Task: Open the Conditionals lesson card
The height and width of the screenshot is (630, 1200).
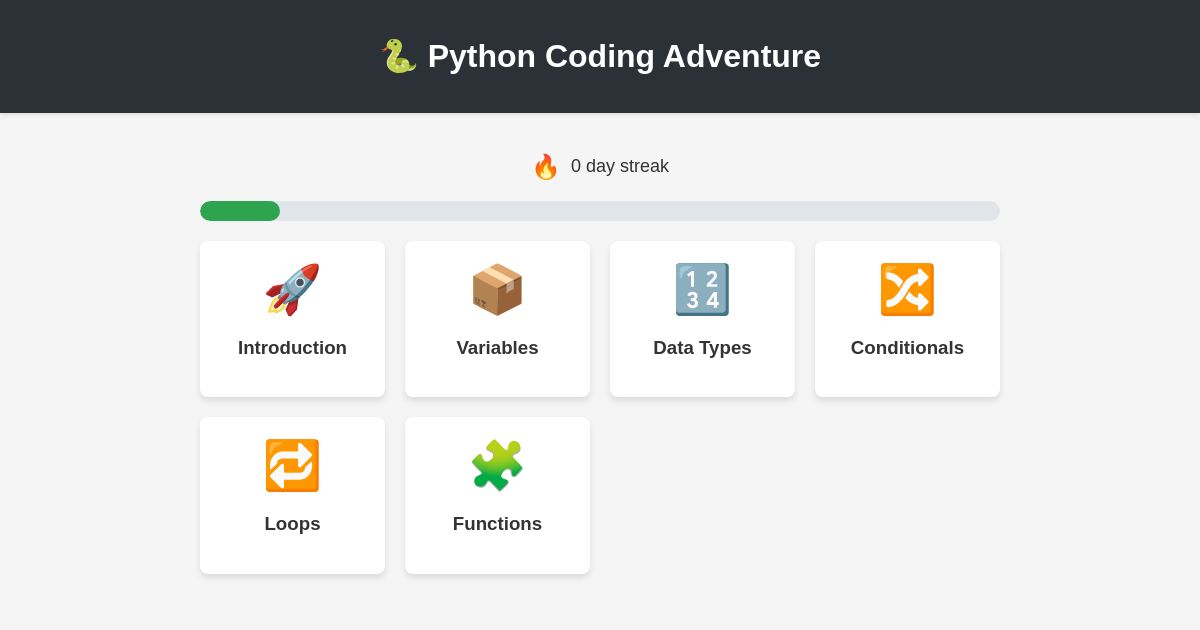Action: pos(907,318)
